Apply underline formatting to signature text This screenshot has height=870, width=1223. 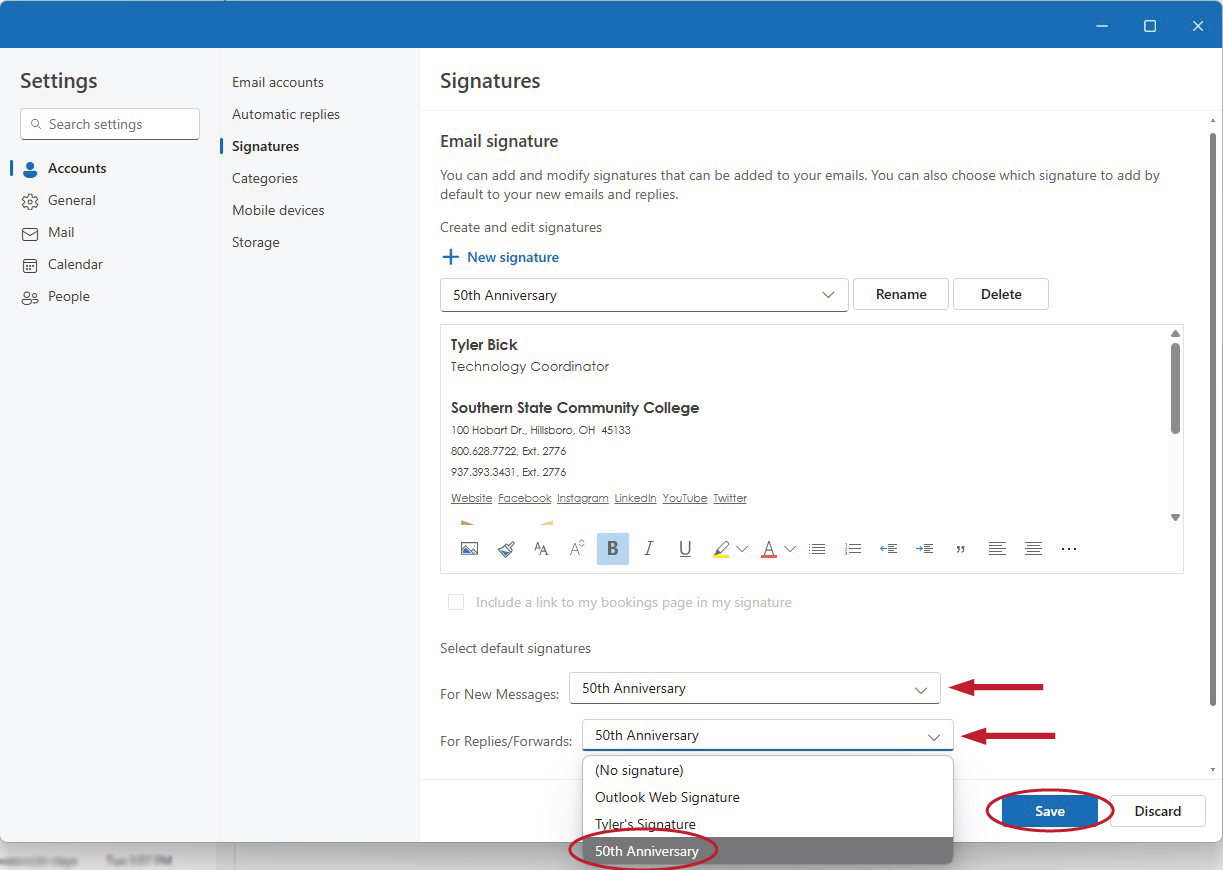(685, 549)
